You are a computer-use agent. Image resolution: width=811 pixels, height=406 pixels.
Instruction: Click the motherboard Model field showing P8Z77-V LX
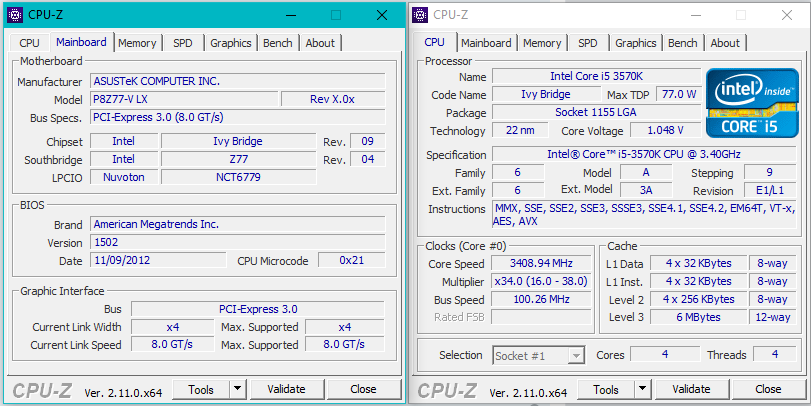click(182, 99)
